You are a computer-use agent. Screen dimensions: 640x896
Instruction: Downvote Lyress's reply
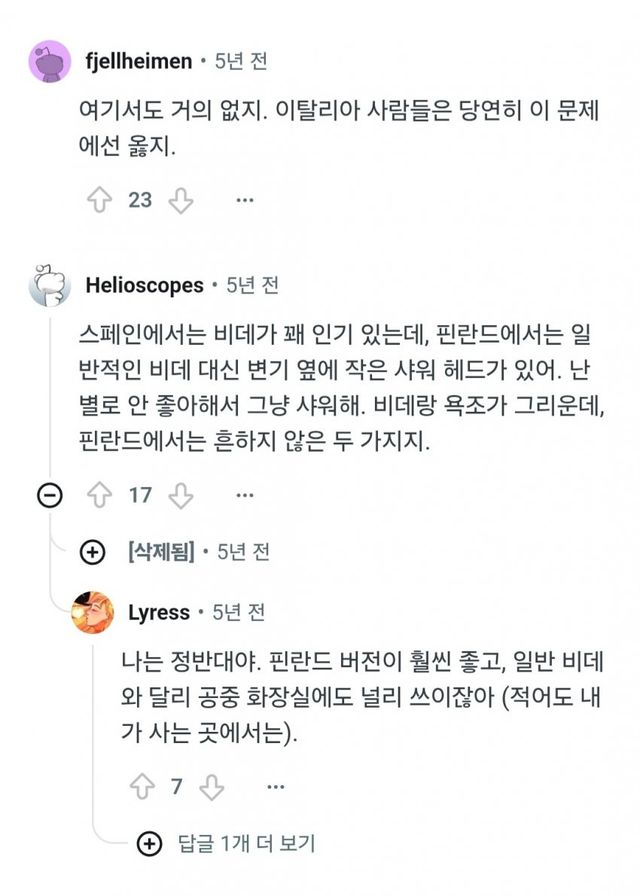(x=211, y=787)
